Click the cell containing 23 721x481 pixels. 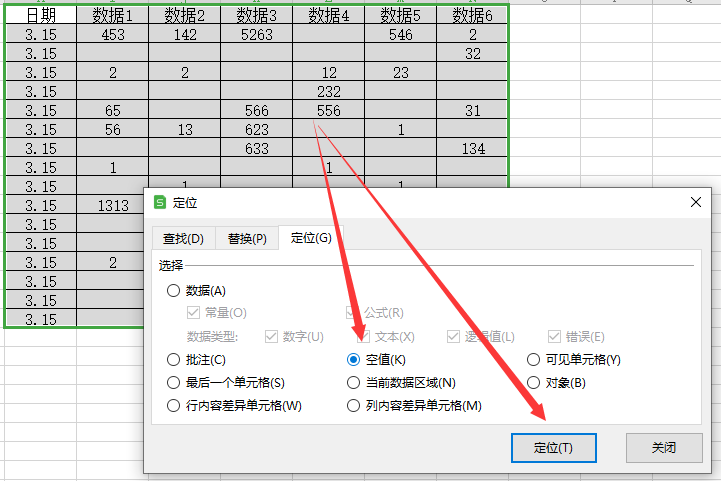(x=401, y=73)
